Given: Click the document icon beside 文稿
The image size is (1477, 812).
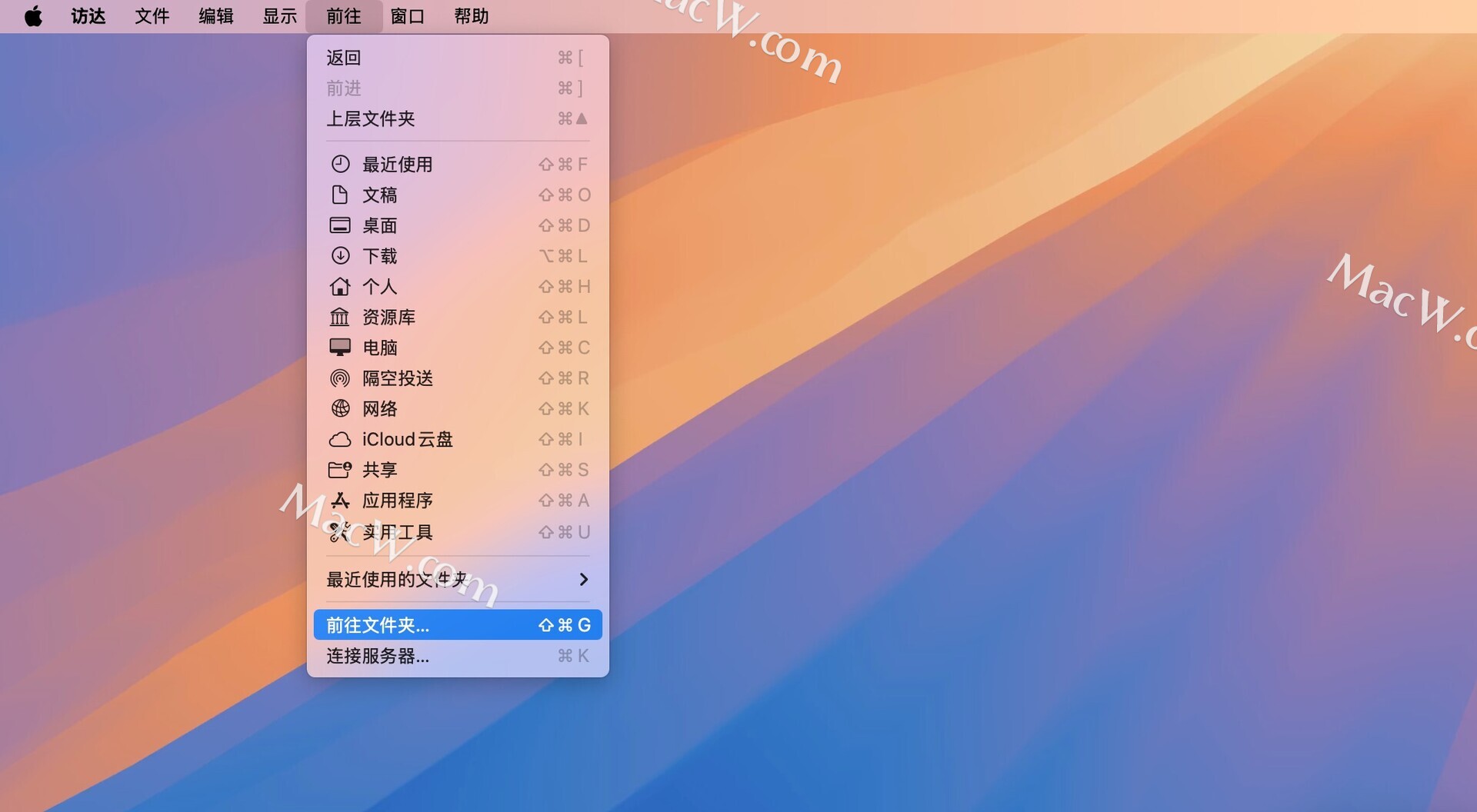Looking at the screenshot, I should [x=340, y=195].
